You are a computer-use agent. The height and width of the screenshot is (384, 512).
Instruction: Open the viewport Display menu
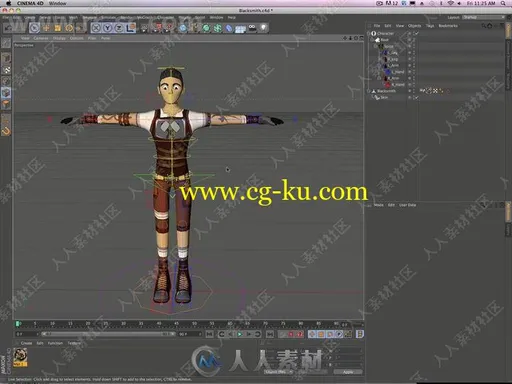tap(59, 38)
